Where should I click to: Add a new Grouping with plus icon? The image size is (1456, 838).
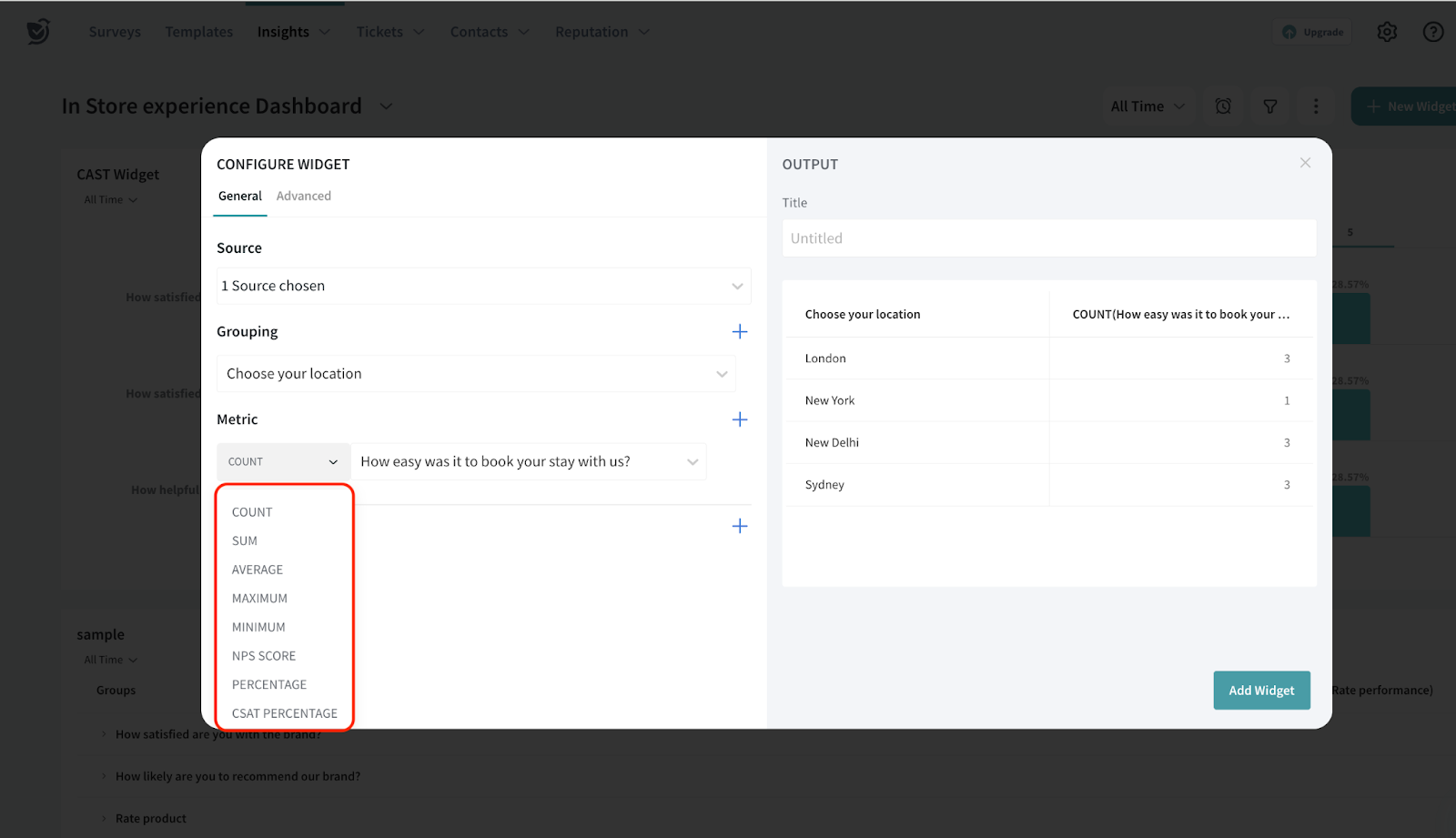point(740,332)
